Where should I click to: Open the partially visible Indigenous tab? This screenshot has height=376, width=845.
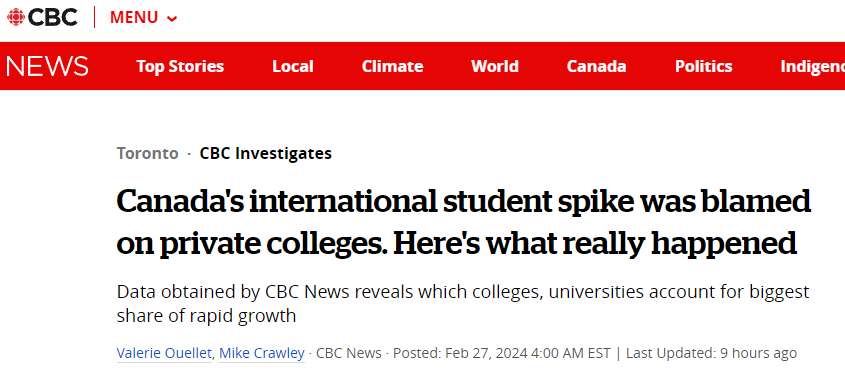pos(813,66)
